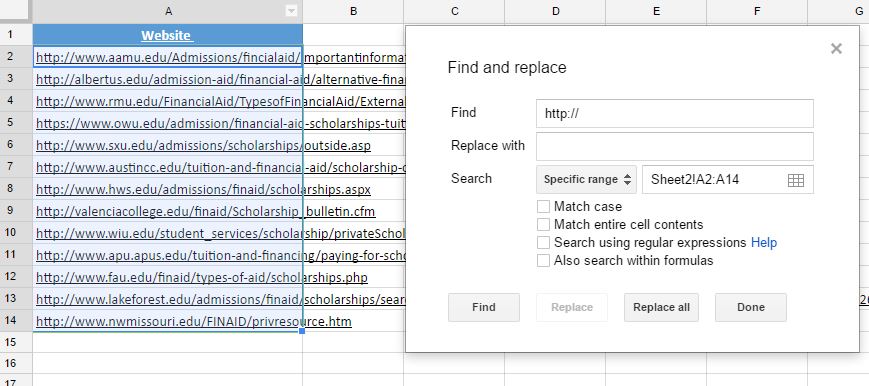Click the selection fill handle at A14

click(x=302, y=331)
